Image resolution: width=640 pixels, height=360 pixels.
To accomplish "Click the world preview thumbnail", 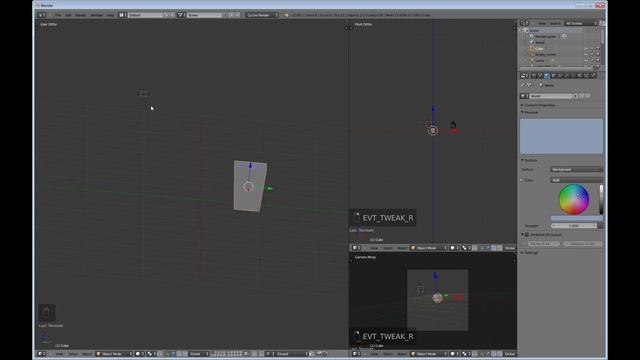I will (x=561, y=136).
